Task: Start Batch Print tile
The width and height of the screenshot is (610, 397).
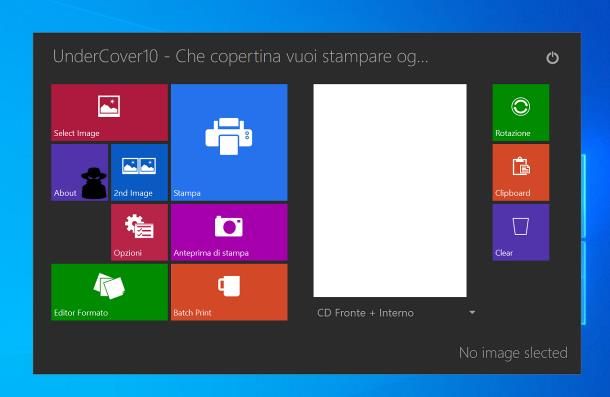Action: 229,292
